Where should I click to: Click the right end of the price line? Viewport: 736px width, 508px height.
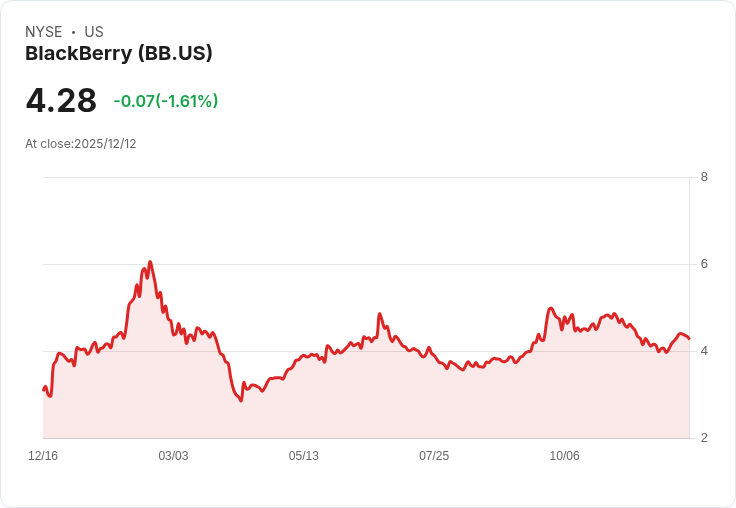coord(689,339)
